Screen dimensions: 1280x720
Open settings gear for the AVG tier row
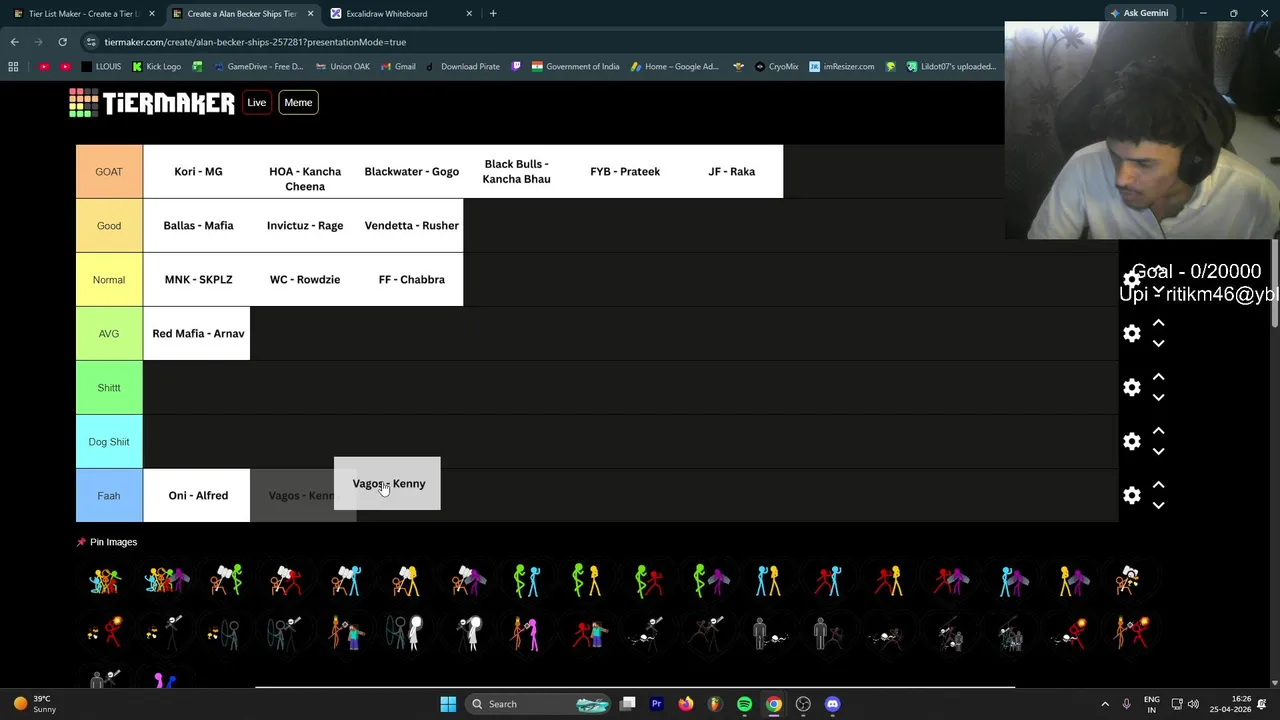point(1132,334)
